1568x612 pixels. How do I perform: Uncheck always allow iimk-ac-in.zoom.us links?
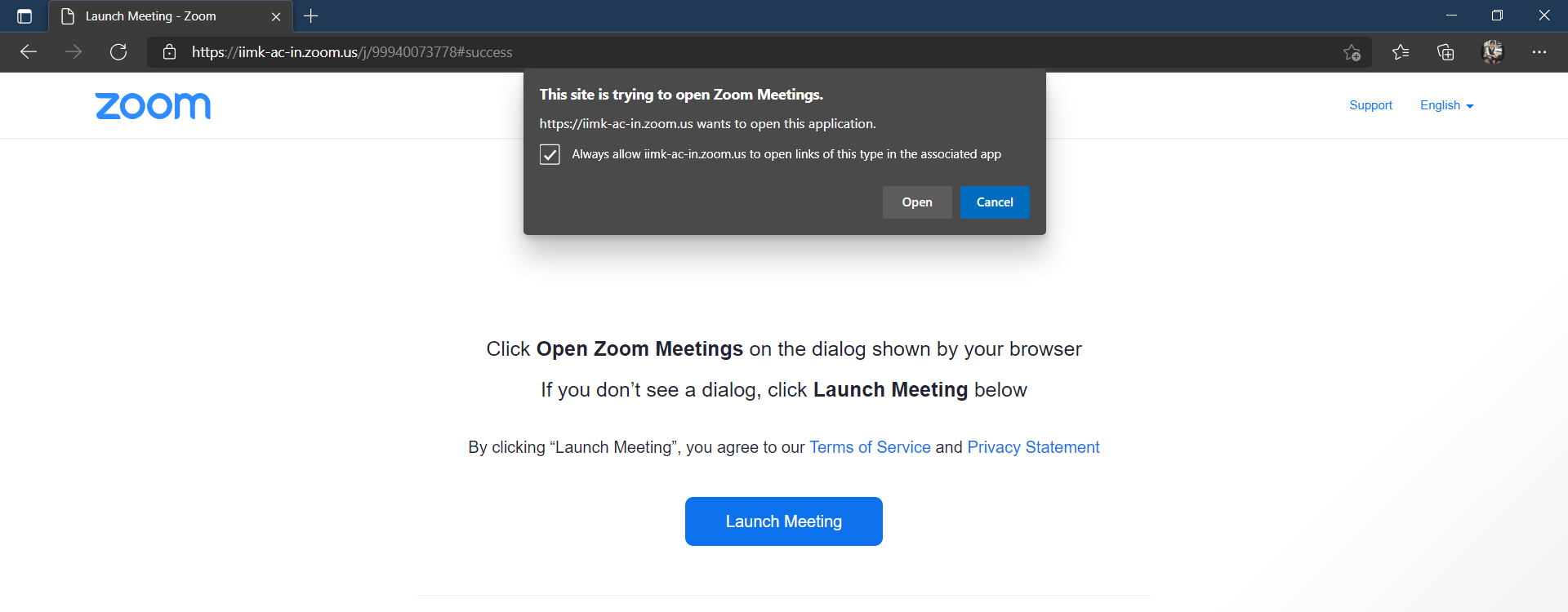click(550, 154)
